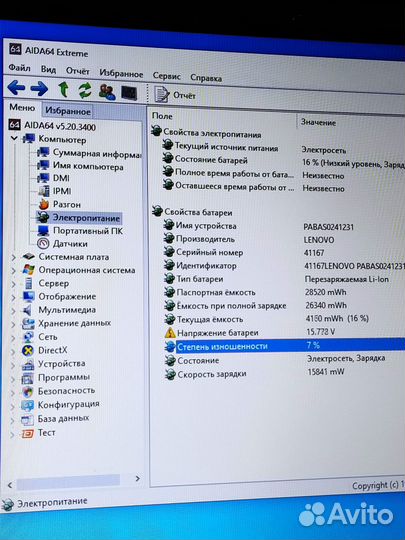The height and width of the screenshot is (540, 405).
Task: Click the Системная плата motherboard icon
Action: (28, 257)
